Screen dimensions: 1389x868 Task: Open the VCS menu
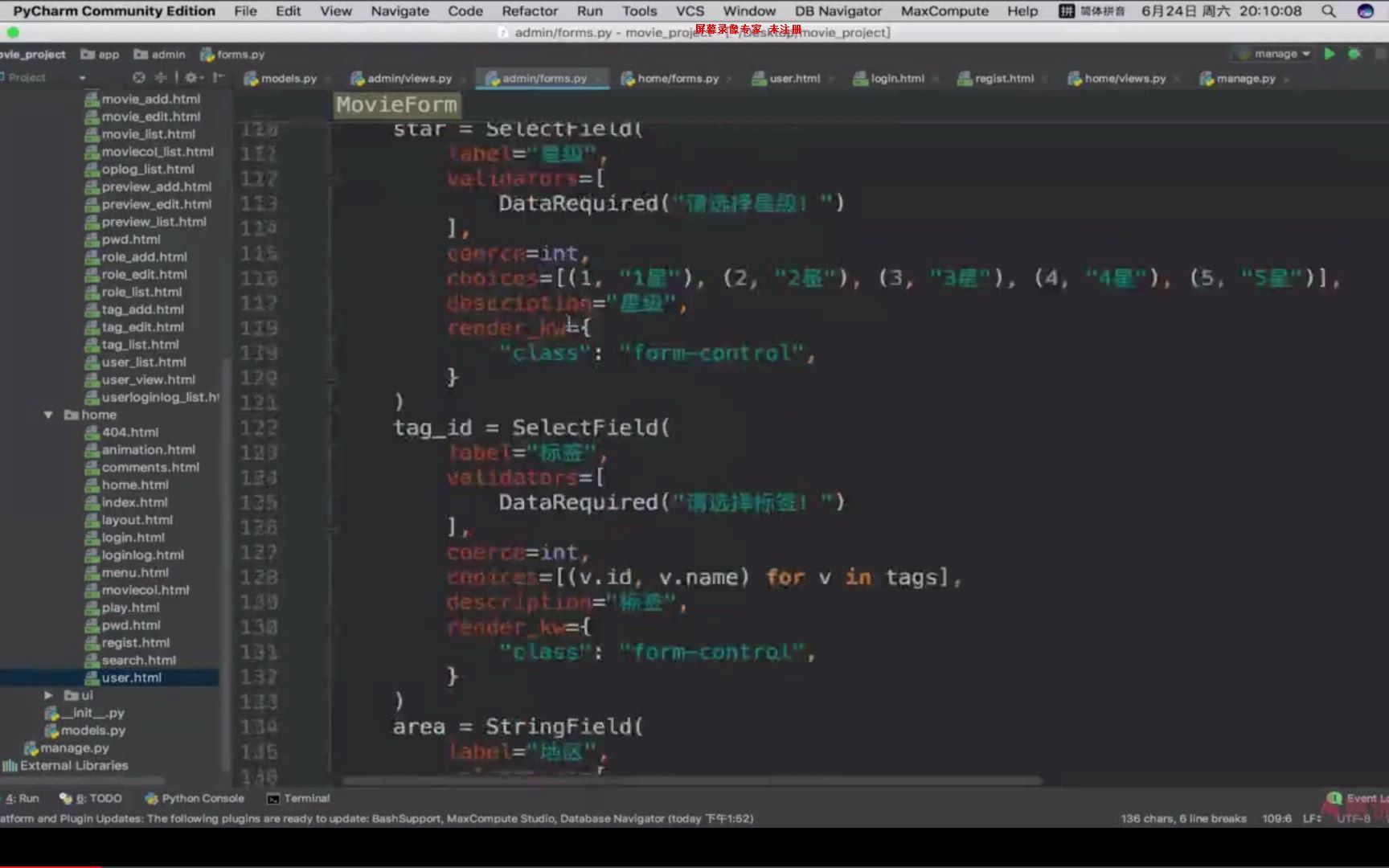690,11
